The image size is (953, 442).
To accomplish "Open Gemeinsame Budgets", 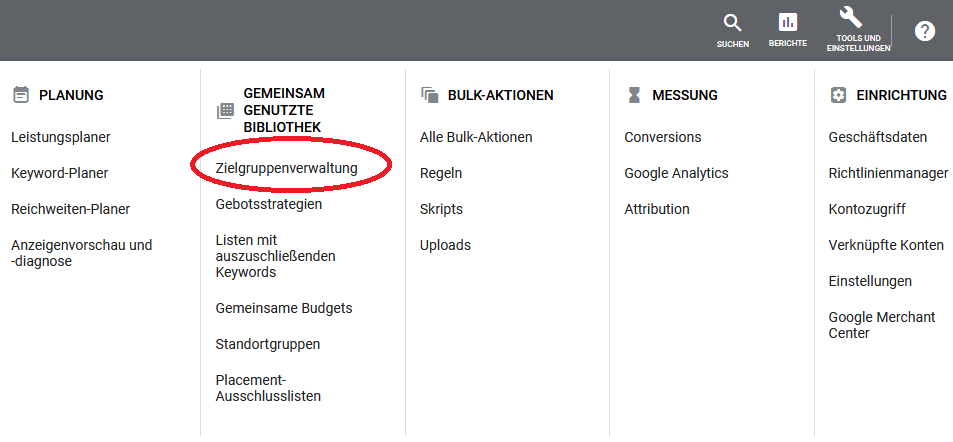I will coord(284,308).
